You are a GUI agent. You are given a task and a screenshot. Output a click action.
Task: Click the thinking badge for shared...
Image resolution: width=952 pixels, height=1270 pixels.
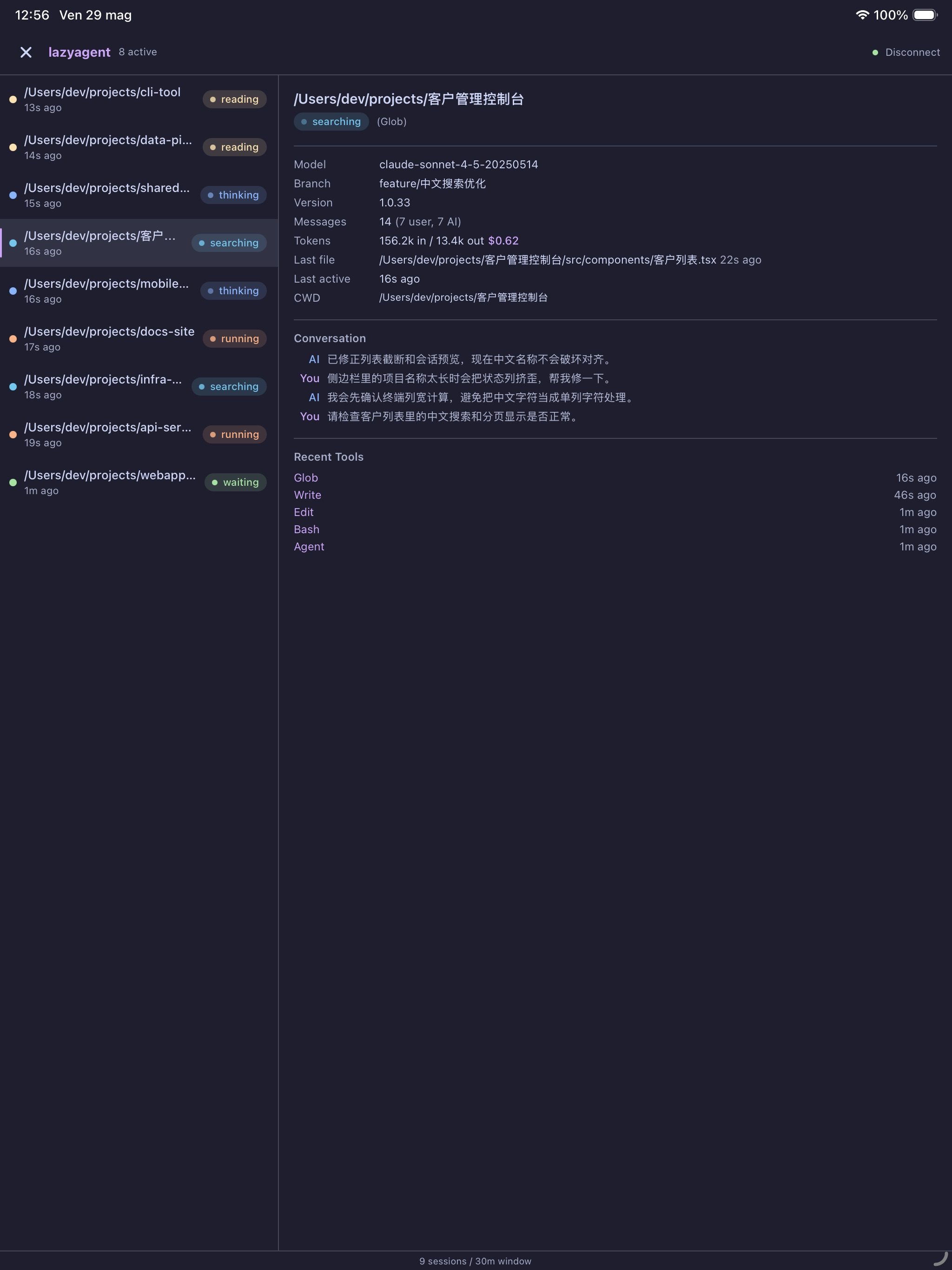click(x=233, y=195)
